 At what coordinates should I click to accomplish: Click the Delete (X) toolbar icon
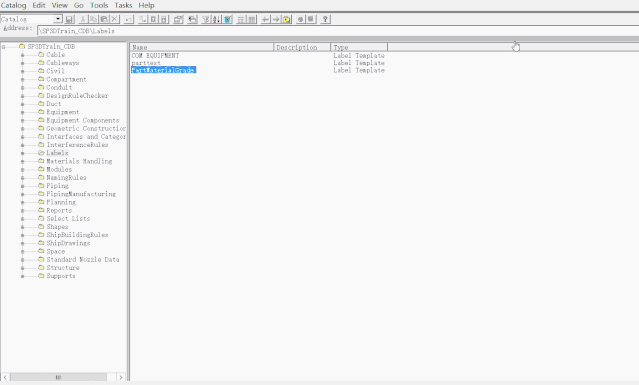pos(115,19)
